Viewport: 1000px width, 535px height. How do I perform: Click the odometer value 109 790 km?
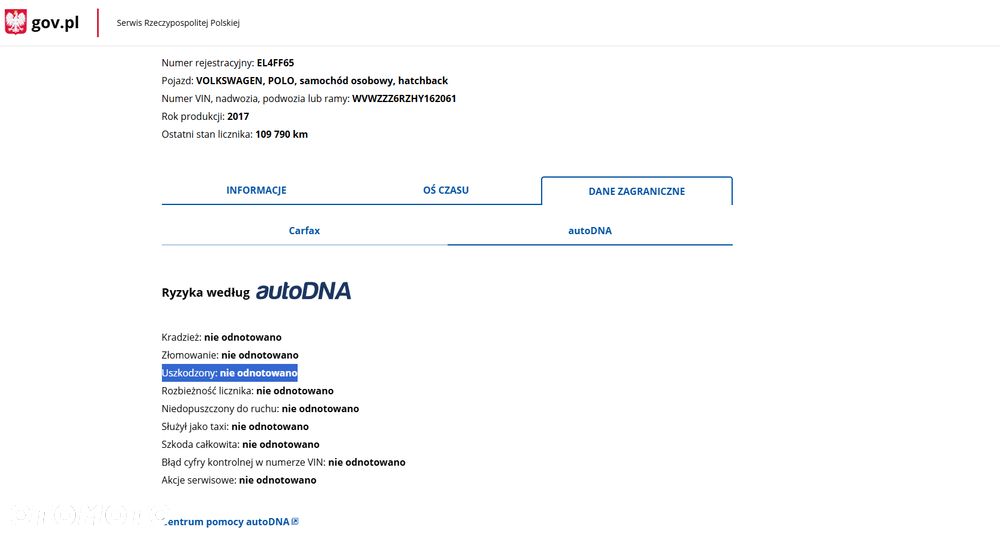(281, 135)
